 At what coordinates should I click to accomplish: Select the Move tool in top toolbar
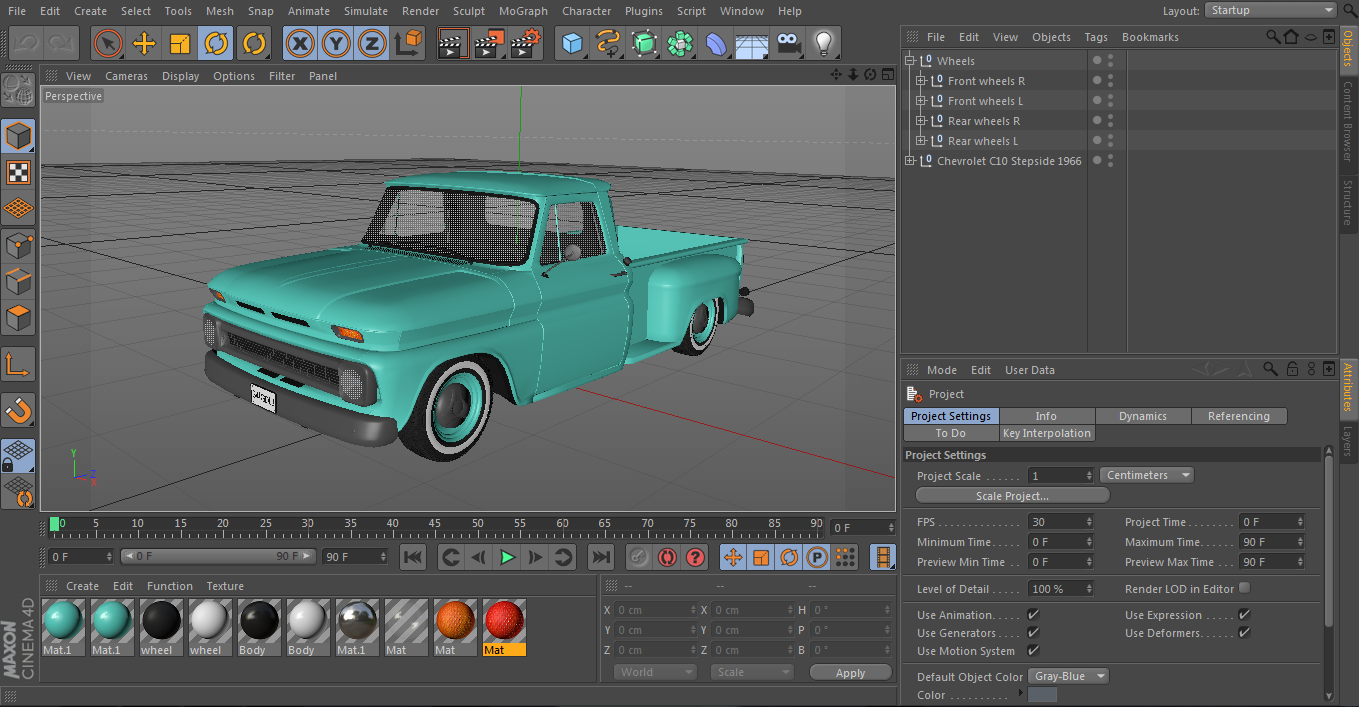(x=144, y=43)
